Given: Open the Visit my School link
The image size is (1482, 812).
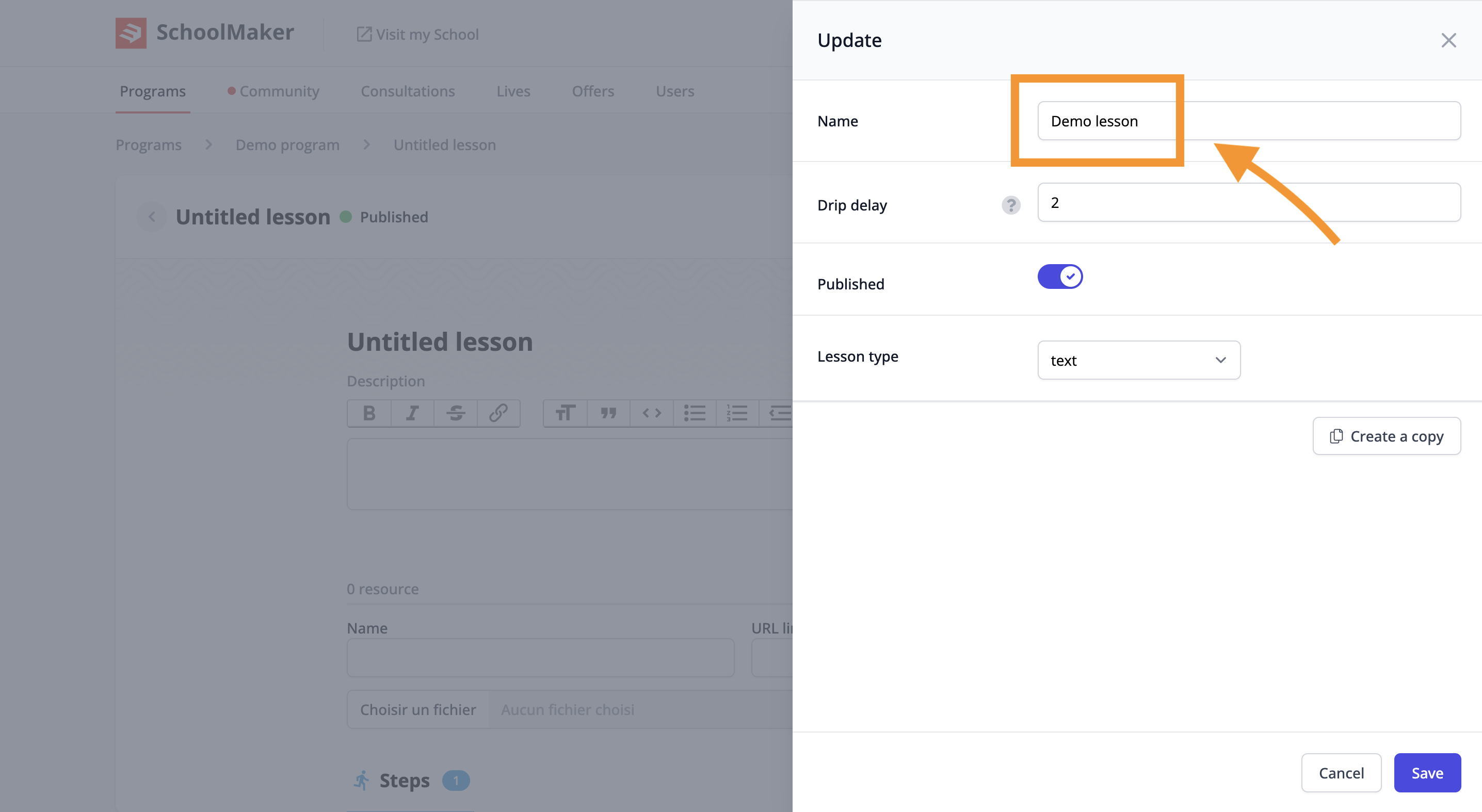Looking at the screenshot, I should coord(417,35).
